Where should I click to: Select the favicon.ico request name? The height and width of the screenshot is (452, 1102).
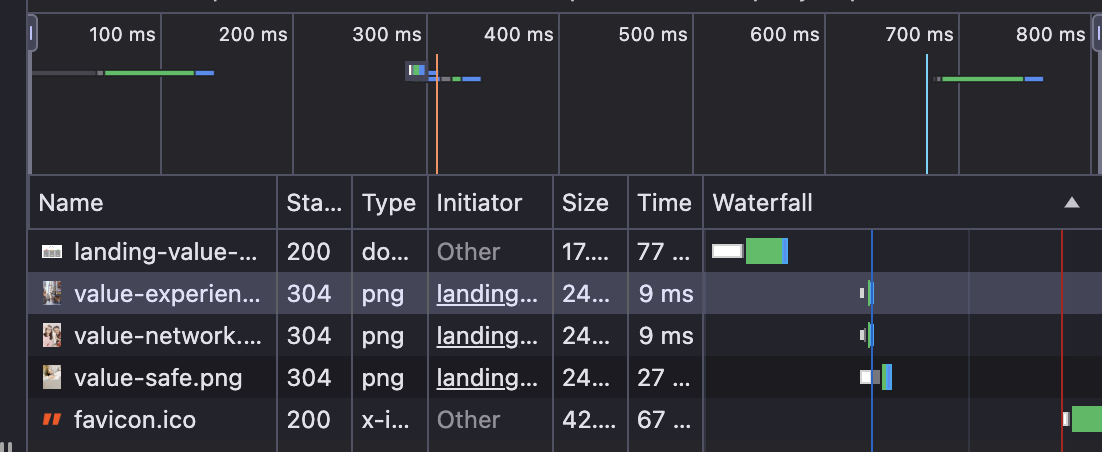[x=135, y=420]
